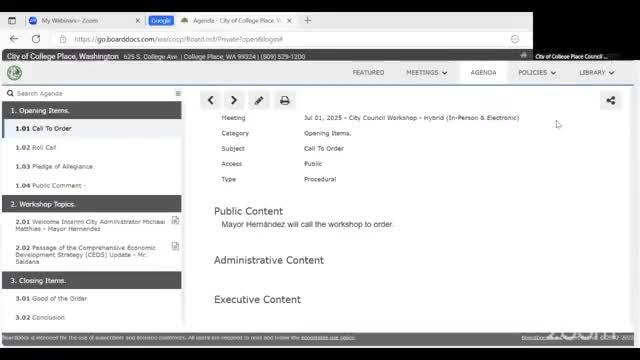Expand the Meetings dropdown
Image resolution: width=640 pixels, height=360 pixels.
[x=427, y=73]
